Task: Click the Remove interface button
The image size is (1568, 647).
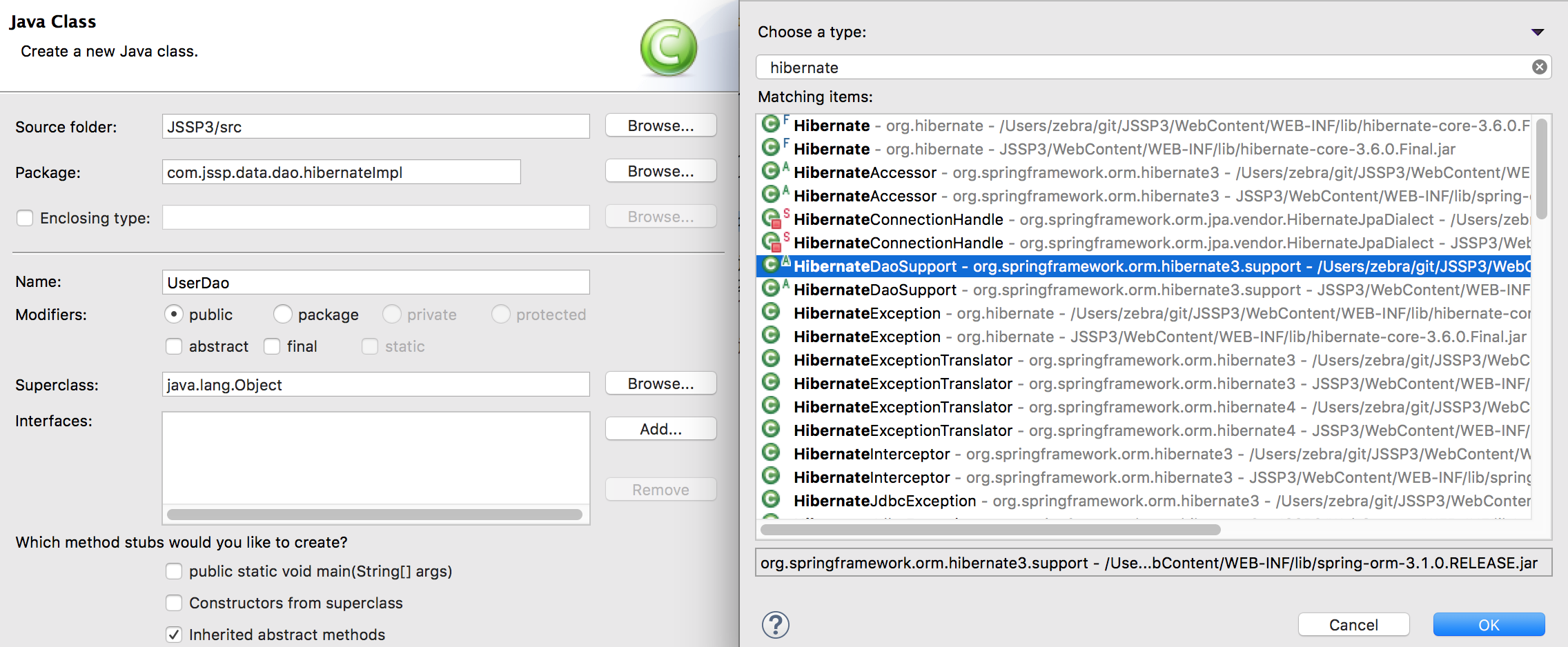Action: [x=660, y=490]
